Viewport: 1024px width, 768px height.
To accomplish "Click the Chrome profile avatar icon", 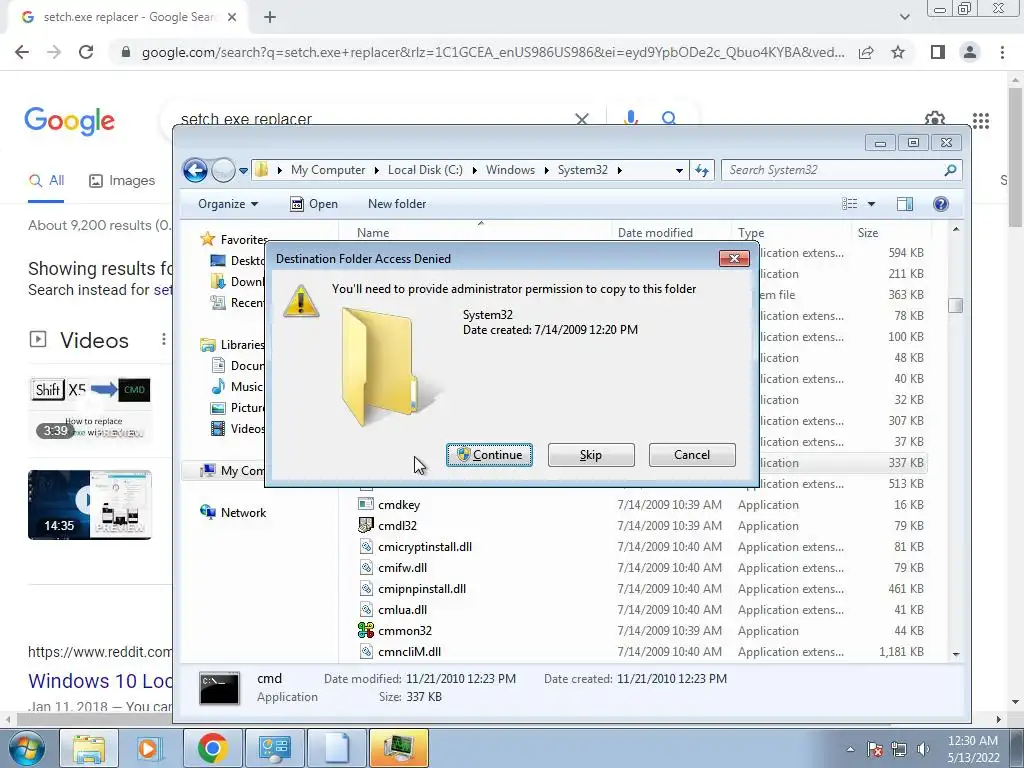I will (970, 52).
